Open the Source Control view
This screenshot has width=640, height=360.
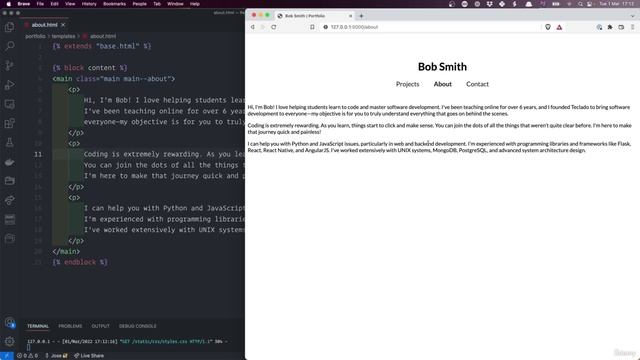9,65
